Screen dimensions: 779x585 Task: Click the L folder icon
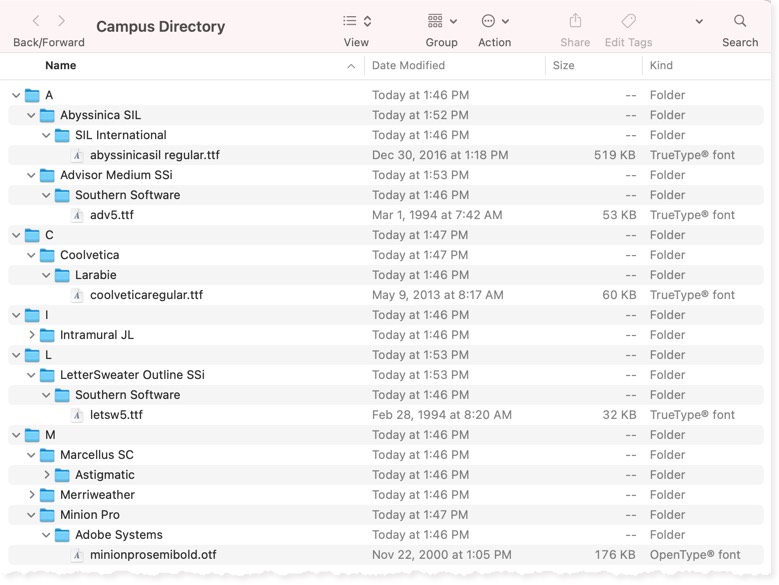point(32,355)
